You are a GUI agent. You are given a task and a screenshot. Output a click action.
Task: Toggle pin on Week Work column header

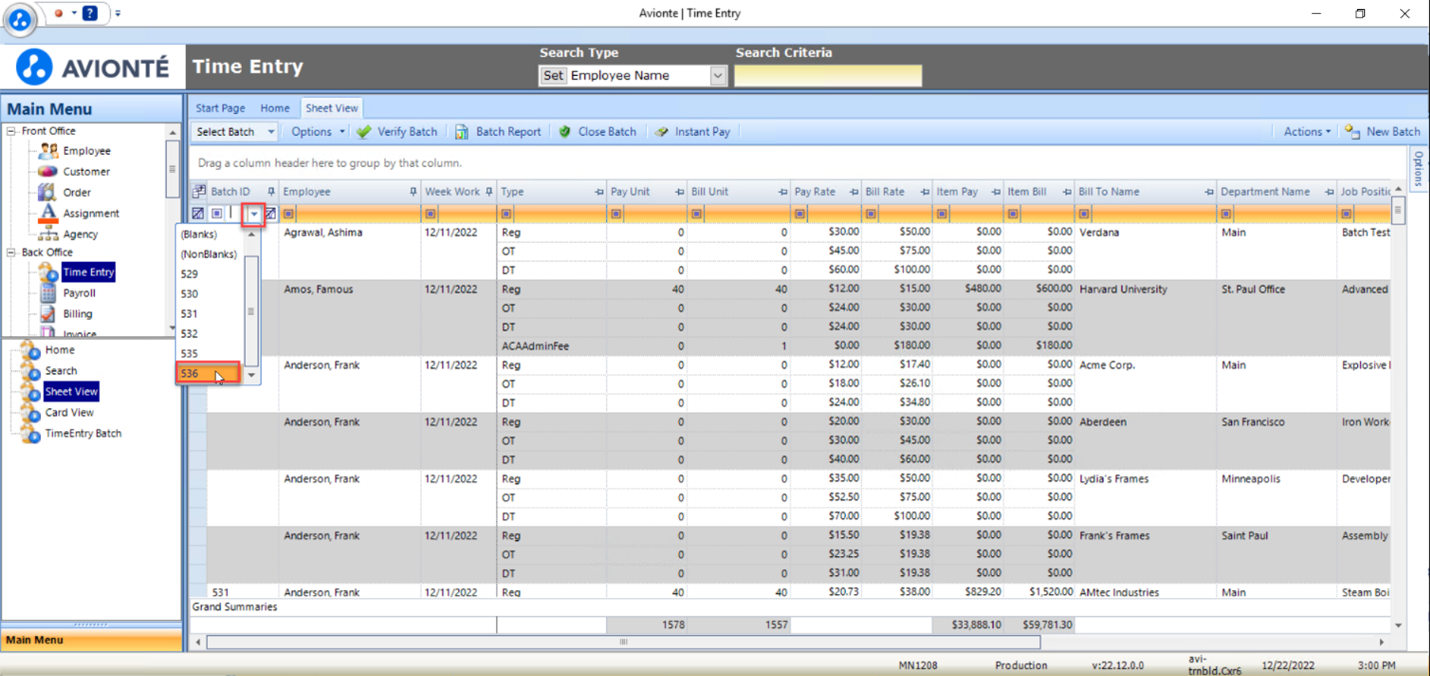[x=489, y=192]
